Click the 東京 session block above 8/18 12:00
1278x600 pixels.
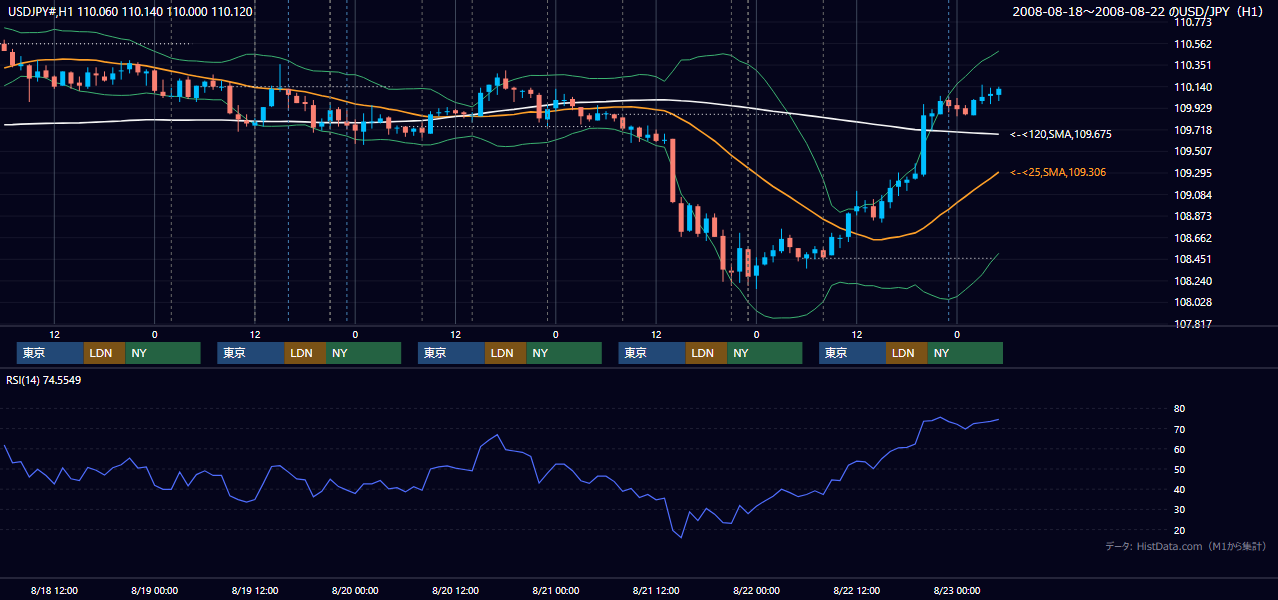pyautogui.click(x=50, y=353)
